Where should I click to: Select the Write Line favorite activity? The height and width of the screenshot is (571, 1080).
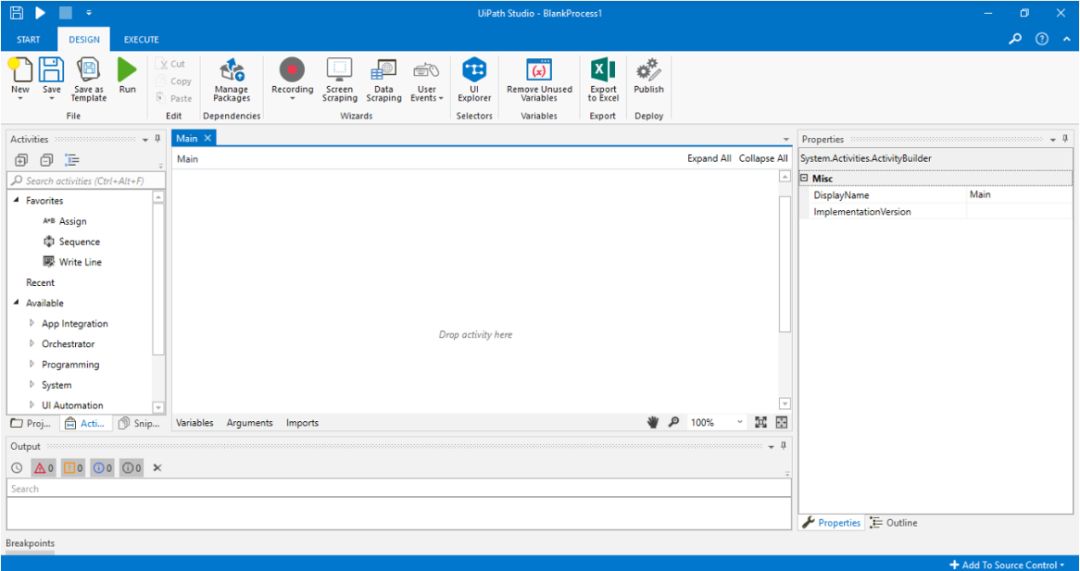tap(72, 262)
